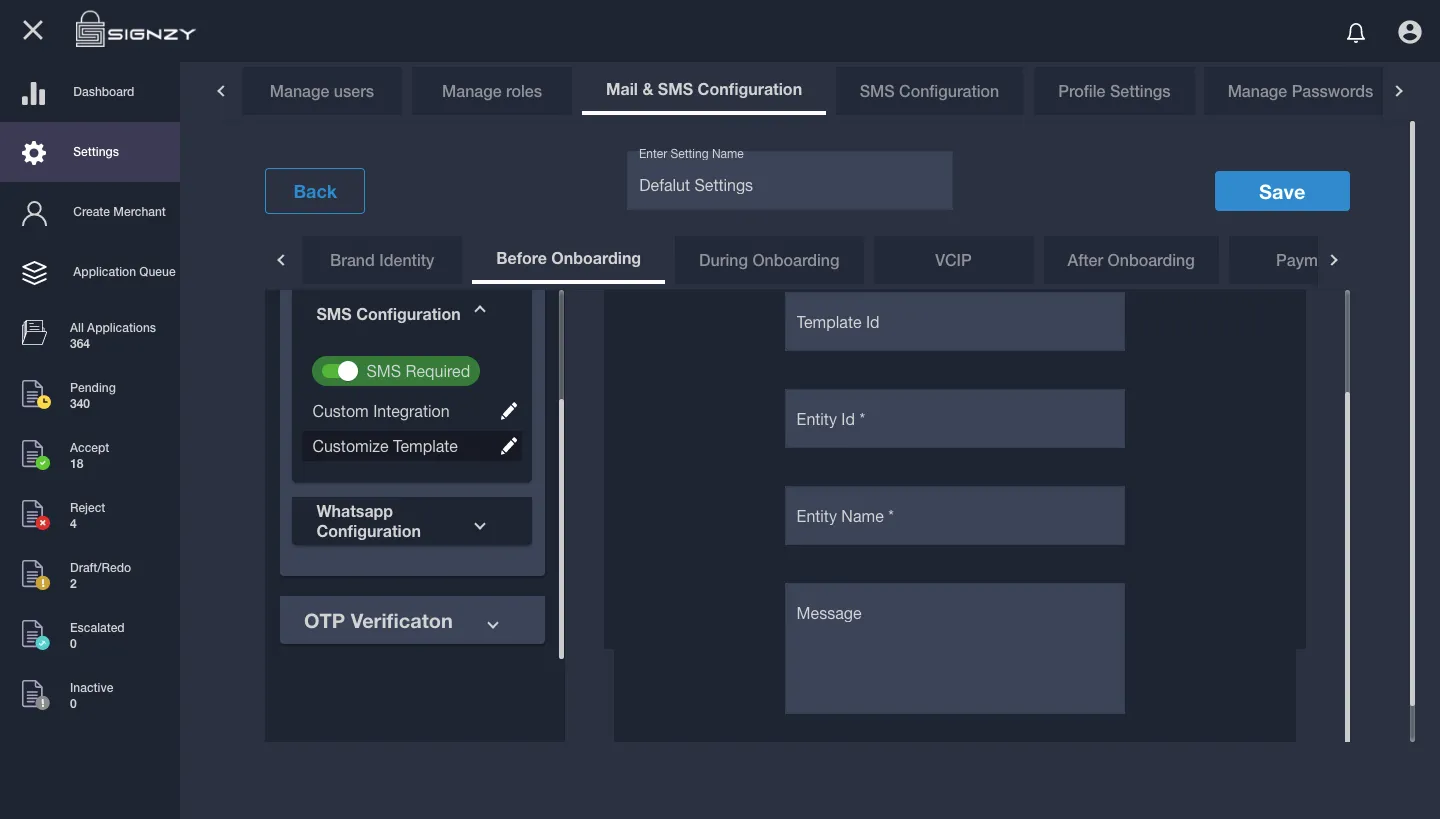Switch to the Manage roles tab
The image size is (1440, 819).
(x=492, y=91)
